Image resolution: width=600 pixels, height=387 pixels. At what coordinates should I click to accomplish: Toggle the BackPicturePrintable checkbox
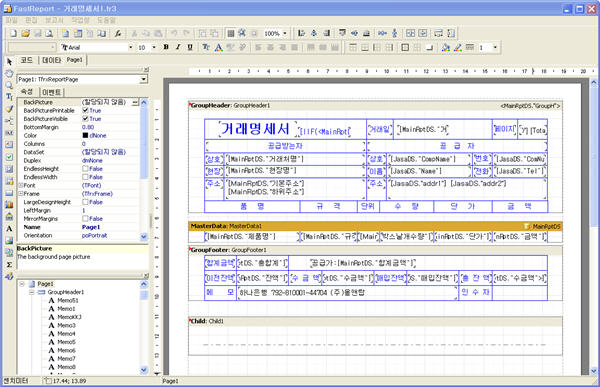(x=85, y=111)
